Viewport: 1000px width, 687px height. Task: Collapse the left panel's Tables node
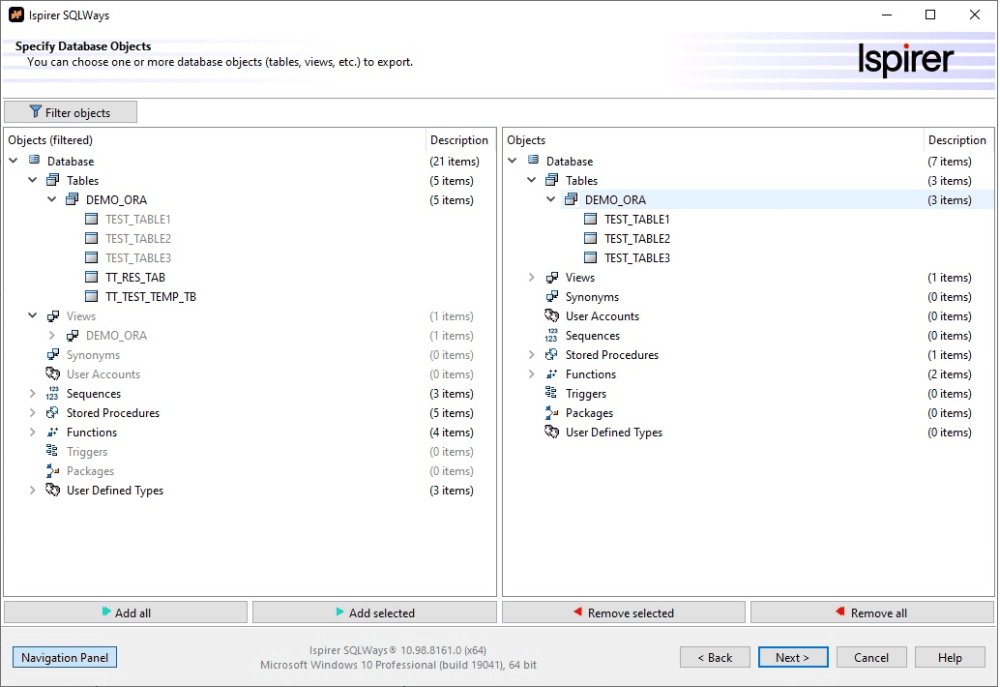click(x=33, y=181)
